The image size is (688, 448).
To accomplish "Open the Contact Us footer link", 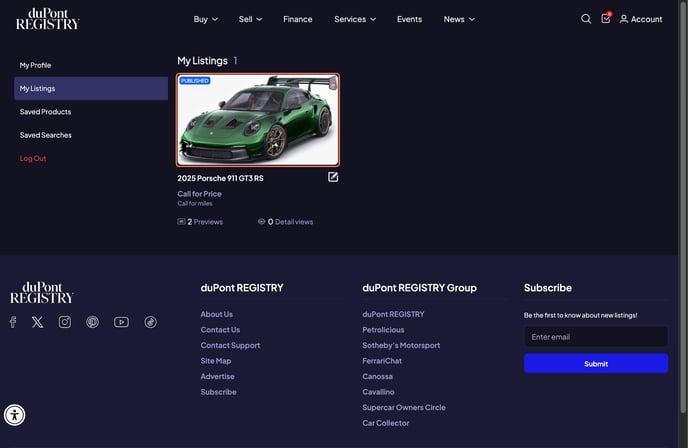I will pyautogui.click(x=220, y=330).
